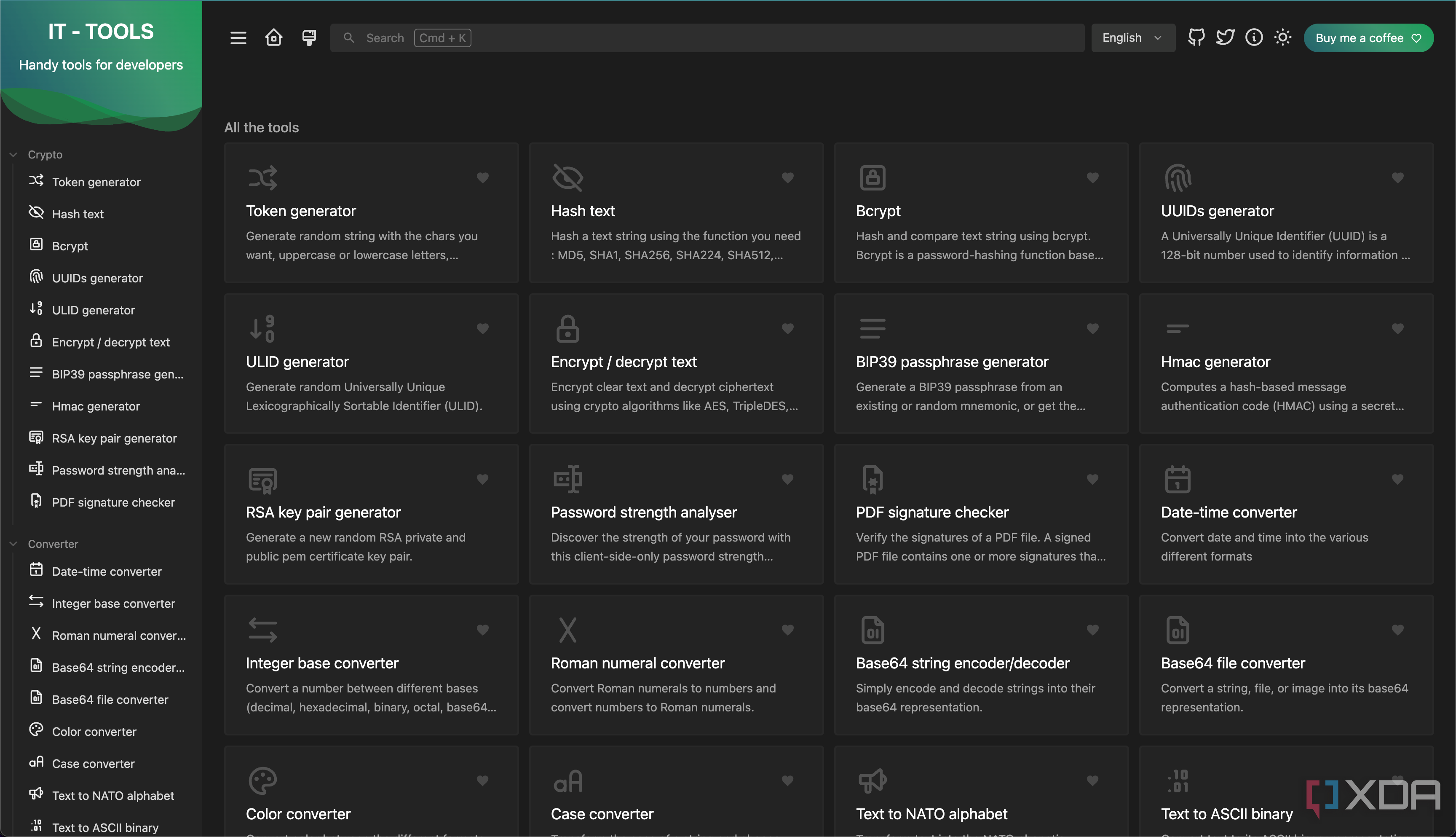Open the Base64 string encoder/decoder card title
Screen dimensions: 1456x837
(962, 663)
